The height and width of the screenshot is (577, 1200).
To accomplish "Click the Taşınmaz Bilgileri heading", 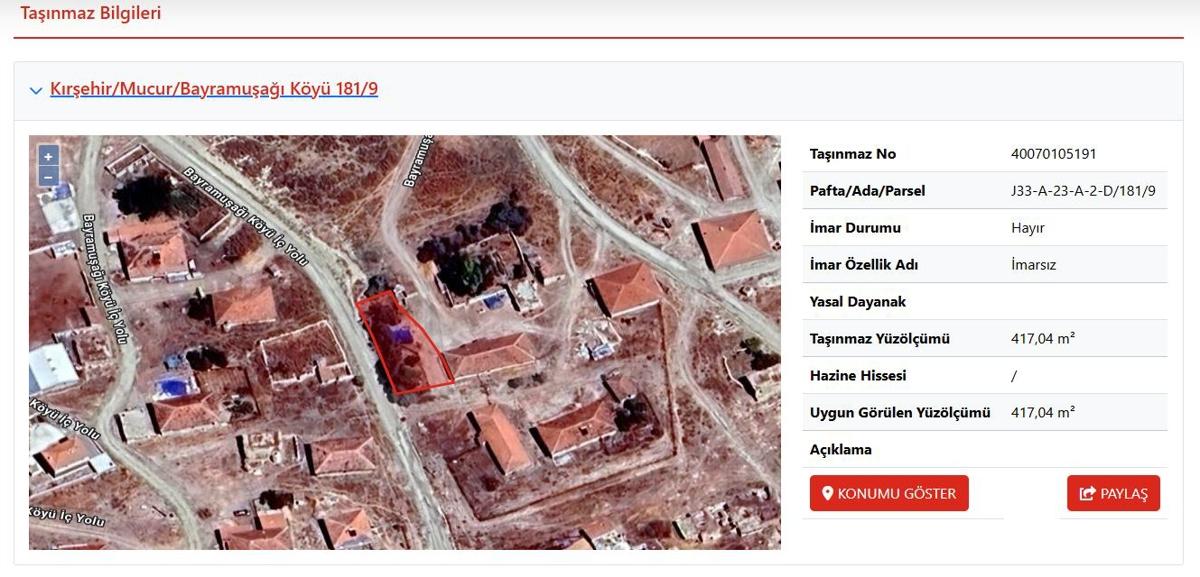I will [91, 14].
